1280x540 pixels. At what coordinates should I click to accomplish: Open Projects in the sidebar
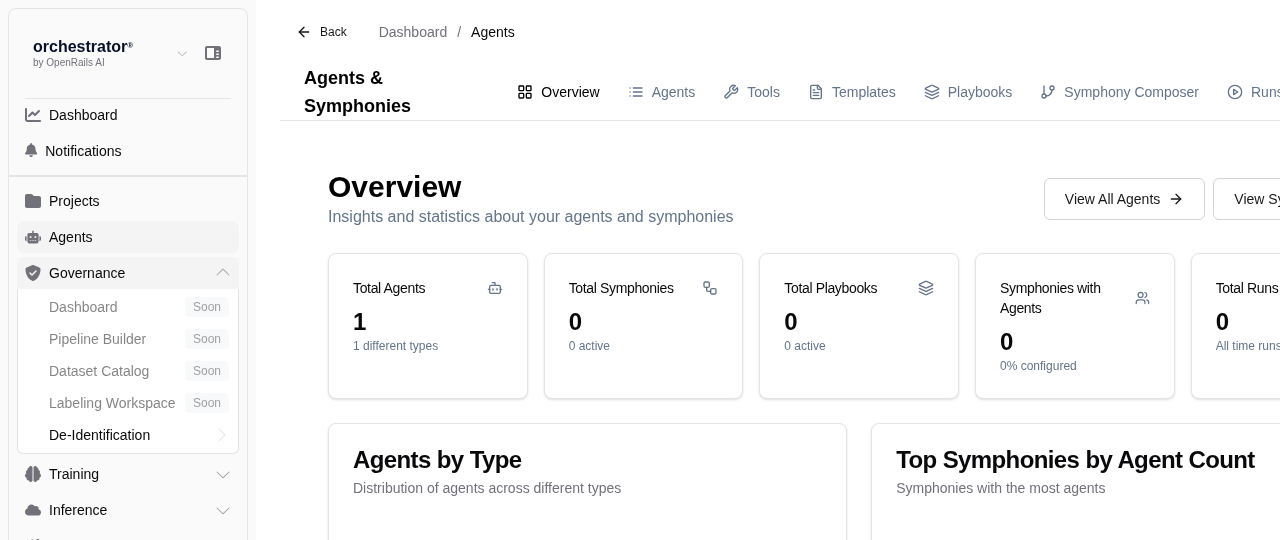pyautogui.click(x=128, y=201)
